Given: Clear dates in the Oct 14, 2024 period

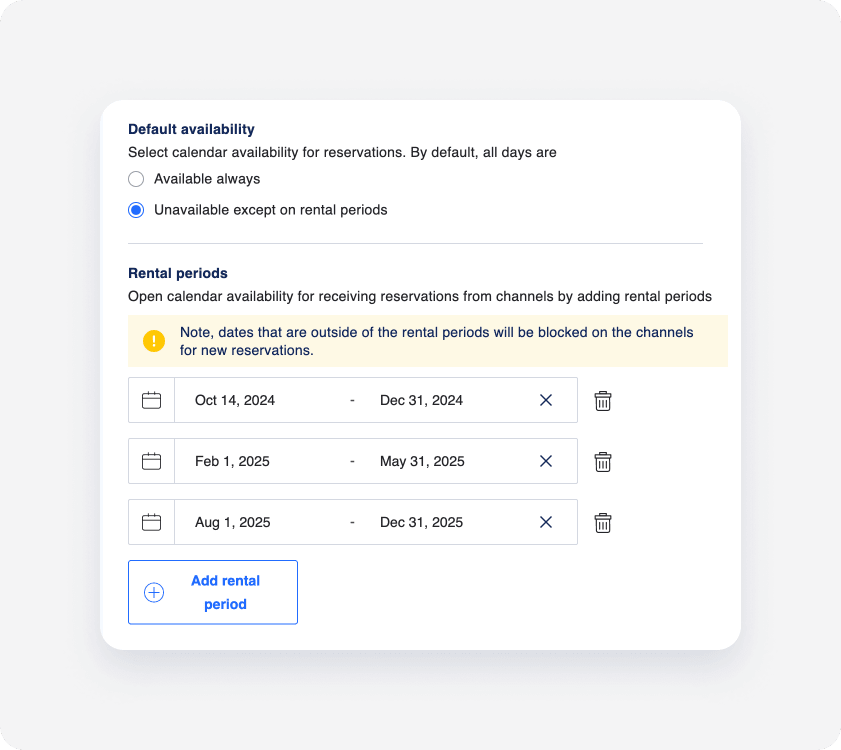Looking at the screenshot, I should point(546,400).
